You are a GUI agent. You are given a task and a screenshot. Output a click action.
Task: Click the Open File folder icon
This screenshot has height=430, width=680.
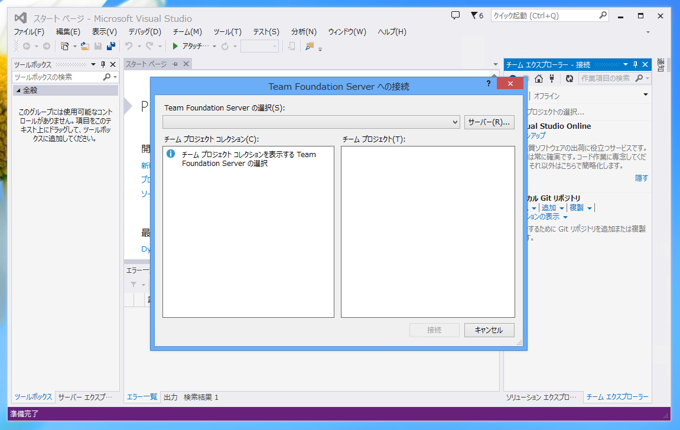[x=85, y=46]
